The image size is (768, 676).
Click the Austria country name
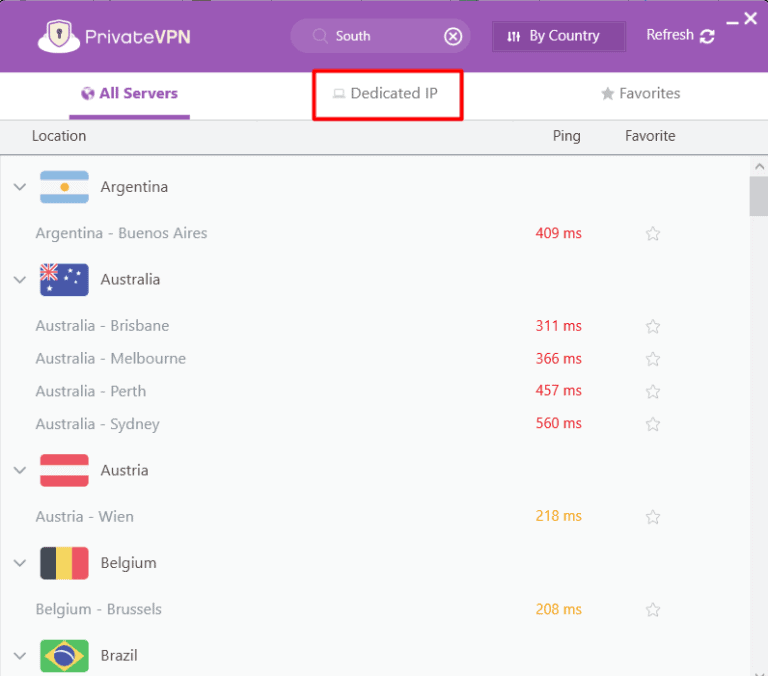[x=124, y=470]
